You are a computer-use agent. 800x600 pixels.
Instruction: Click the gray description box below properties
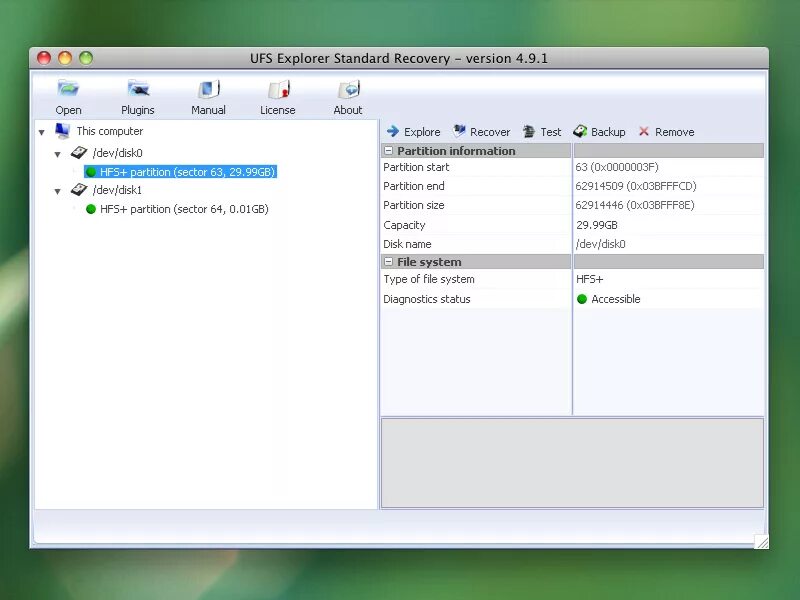coord(572,463)
